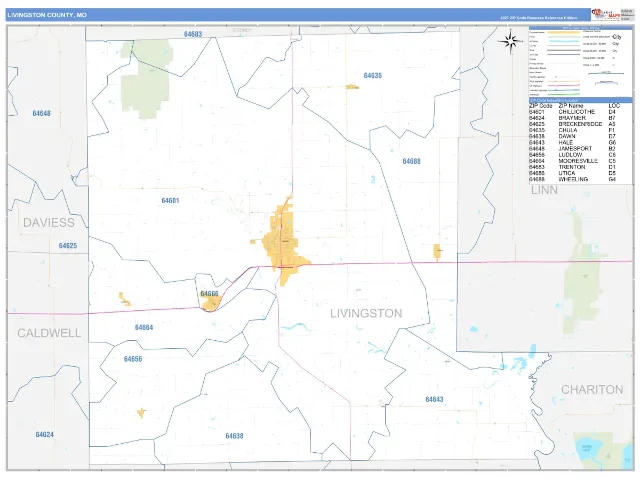Click CHILLICOTHE in the ZIP index
The width and height of the screenshot is (640, 480).
click(x=577, y=112)
